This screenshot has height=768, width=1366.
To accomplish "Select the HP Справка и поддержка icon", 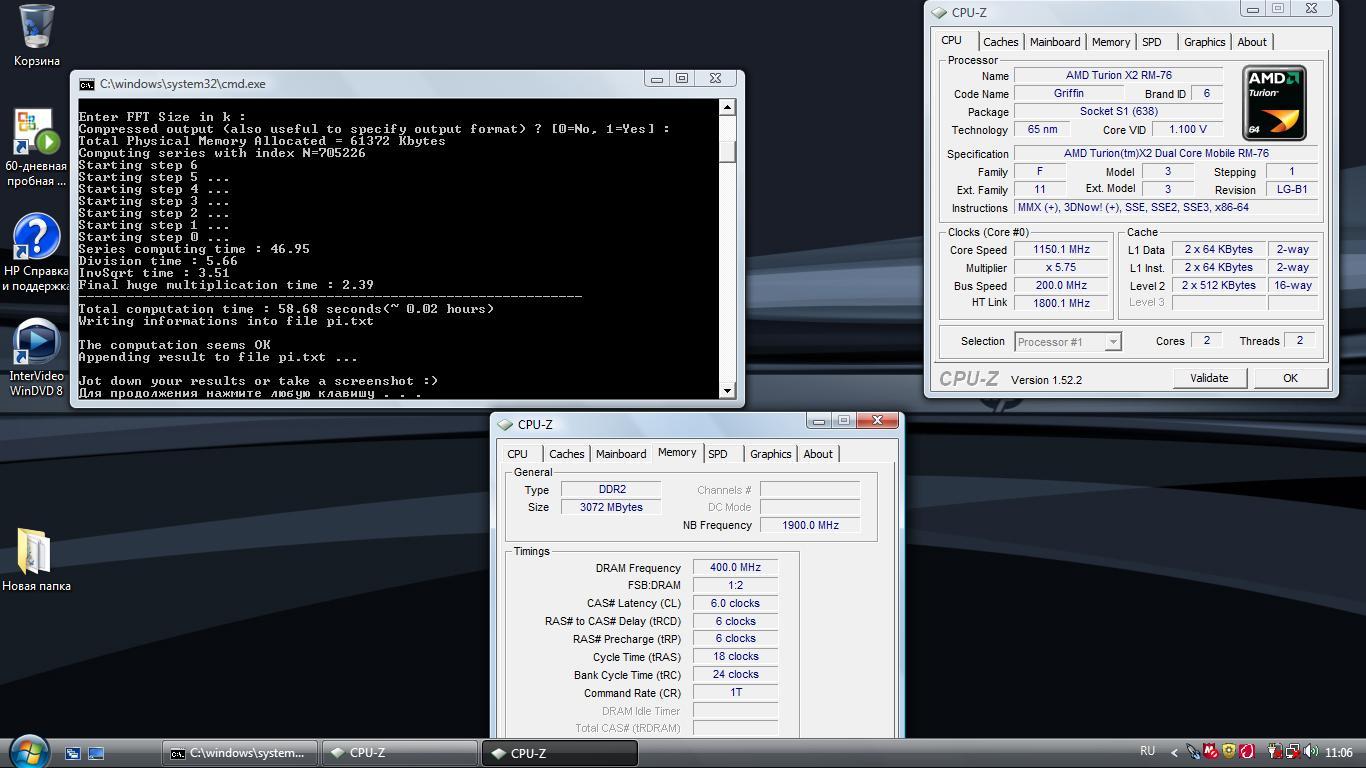I will 36,253.
